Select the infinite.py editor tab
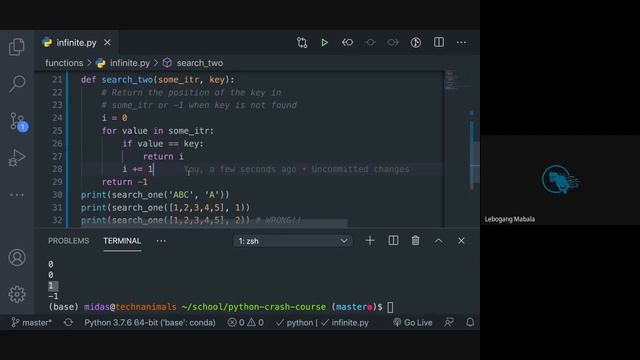The width and height of the screenshot is (640, 360). tap(76, 42)
